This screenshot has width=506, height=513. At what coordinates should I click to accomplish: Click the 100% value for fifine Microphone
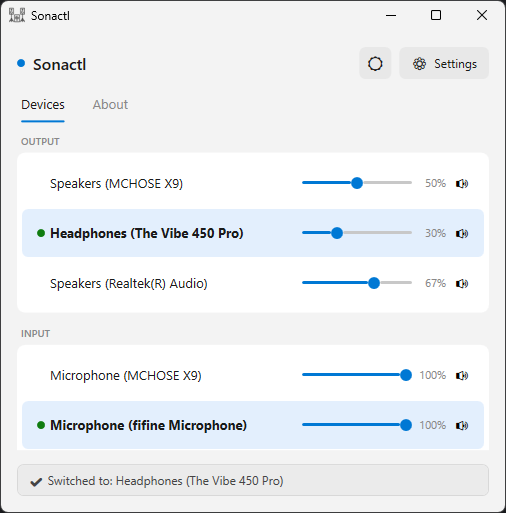click(433, 425)
